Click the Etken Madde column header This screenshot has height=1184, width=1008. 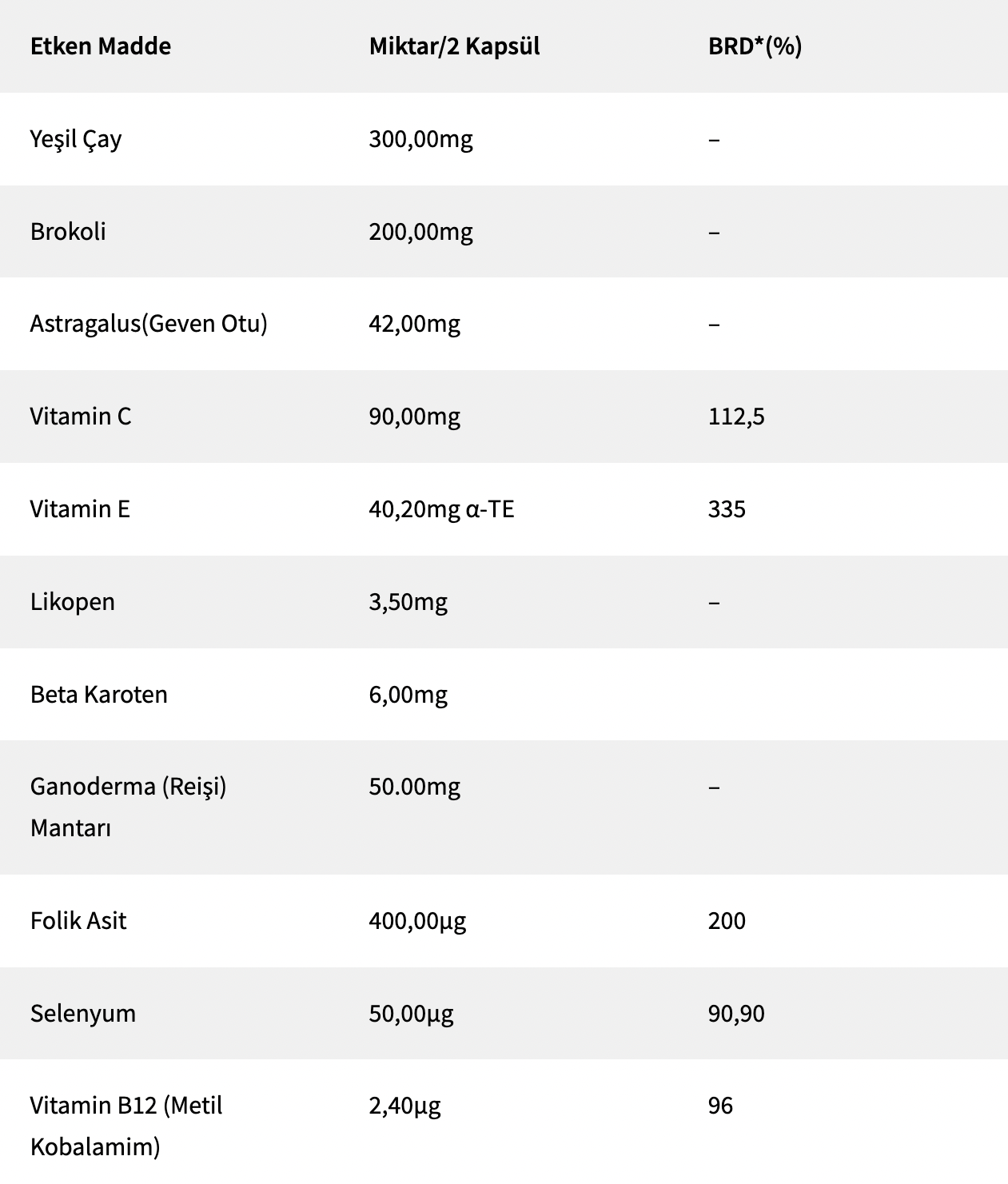(x=101, y=46)
